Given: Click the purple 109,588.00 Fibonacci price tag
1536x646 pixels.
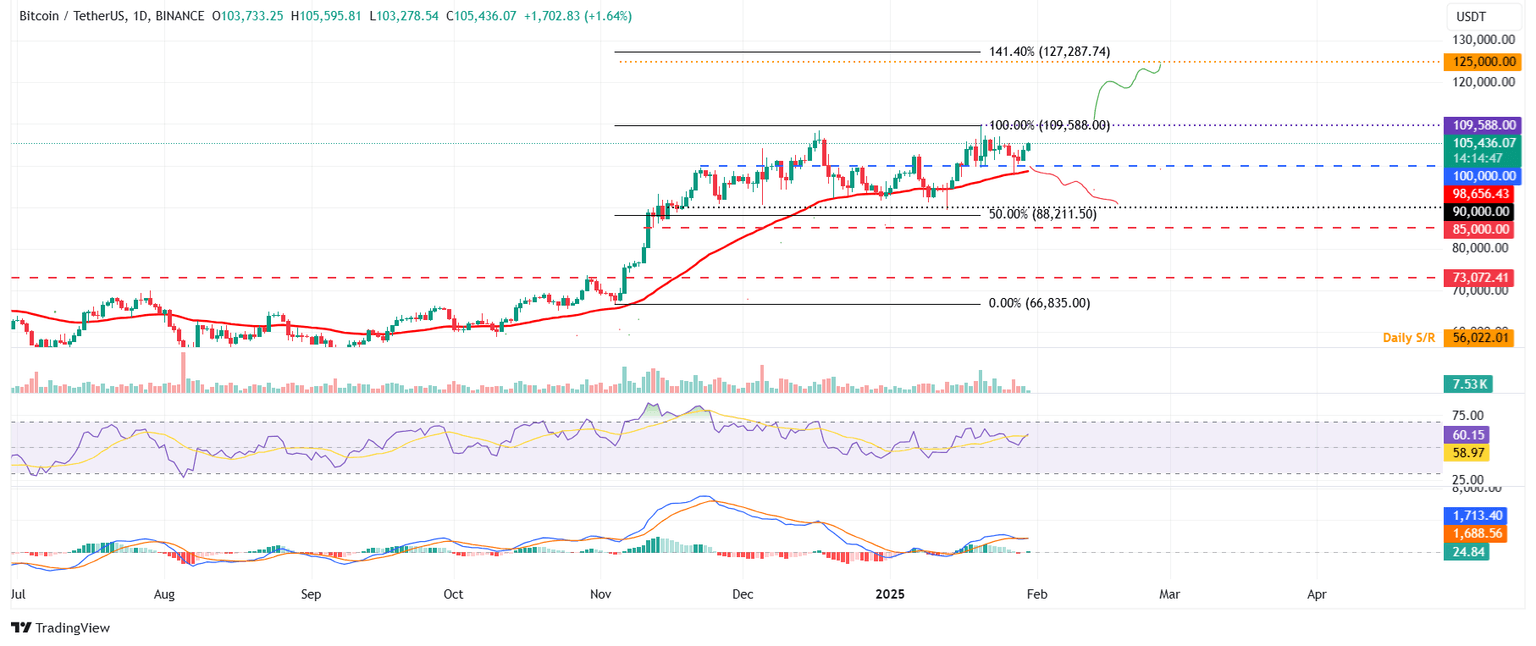Looking at the screenshot, I should 1484,126.
